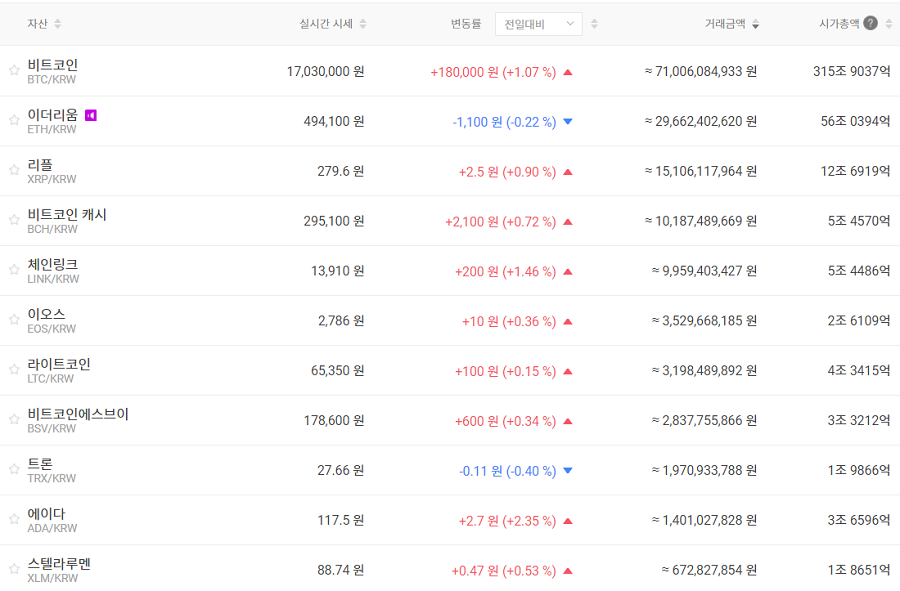Star the 비트코인에스브이 row
Image resolution: width=900 pixels, height=591 pixels.
pyautogui.click(x=14, y=419)
